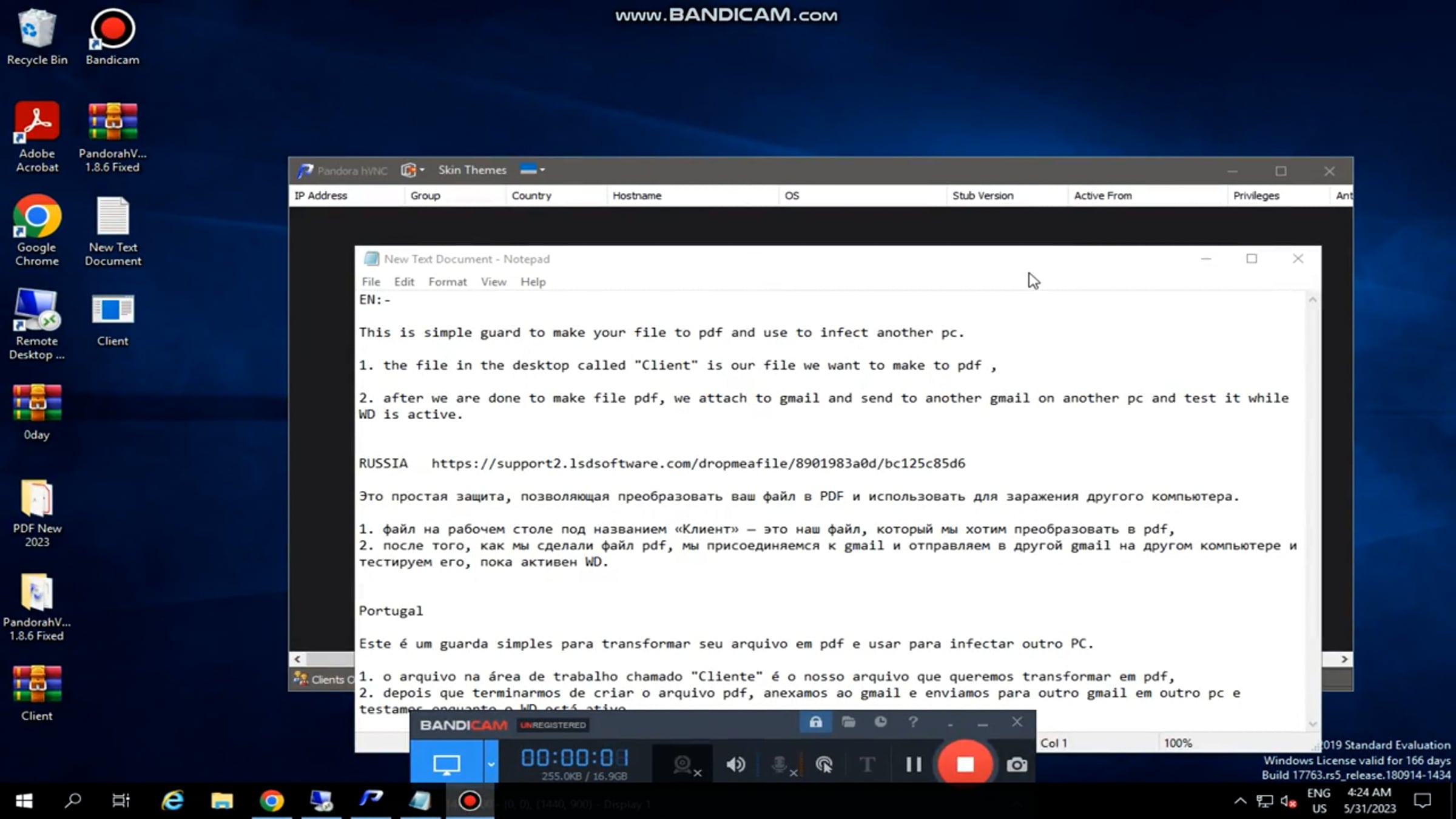Open Task View on the taskbar
The width and height of the screenshot is (1456, 819).
point(121,801)
